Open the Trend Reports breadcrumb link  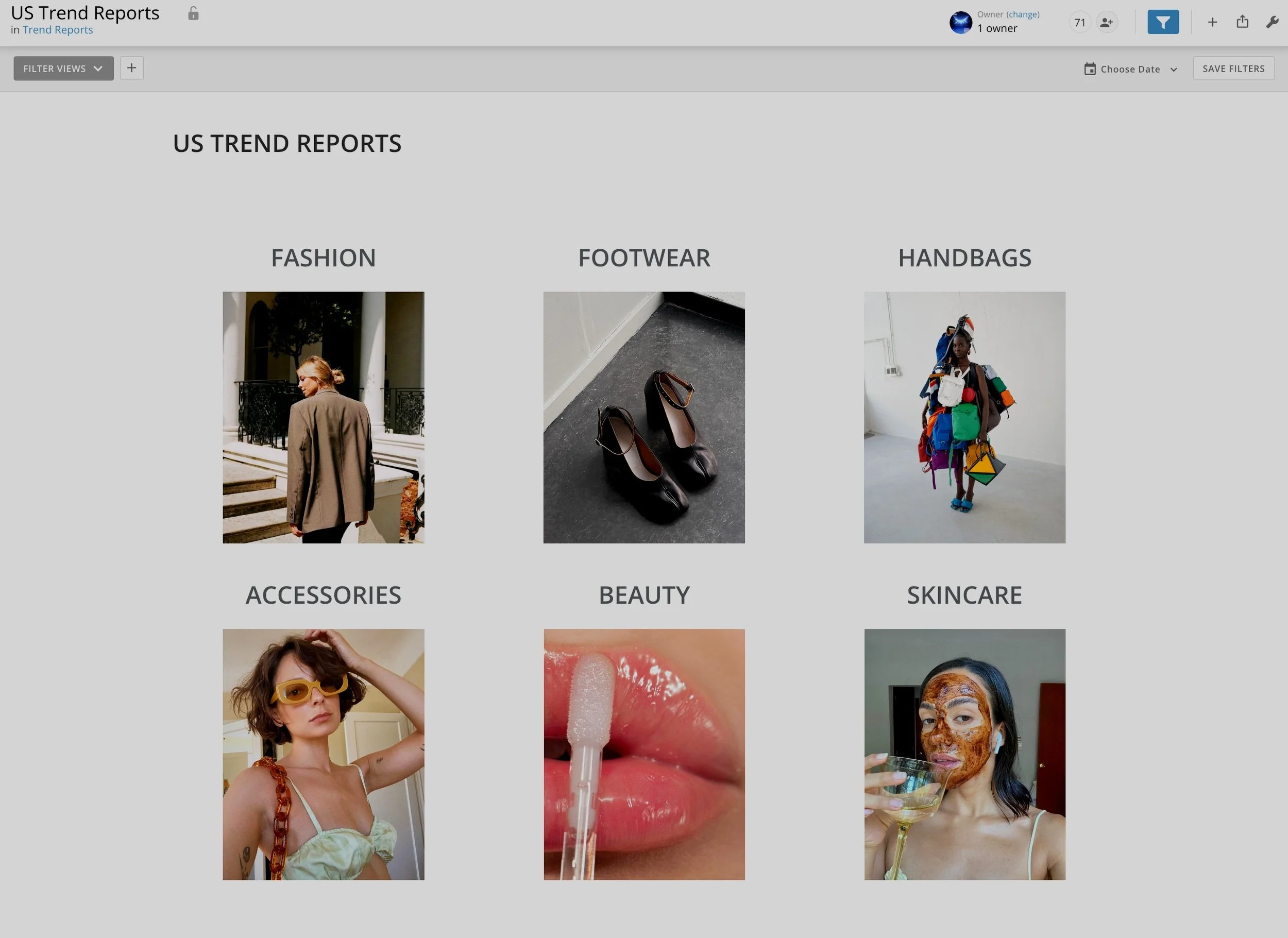pyautogui.click(x=57, y=30)
